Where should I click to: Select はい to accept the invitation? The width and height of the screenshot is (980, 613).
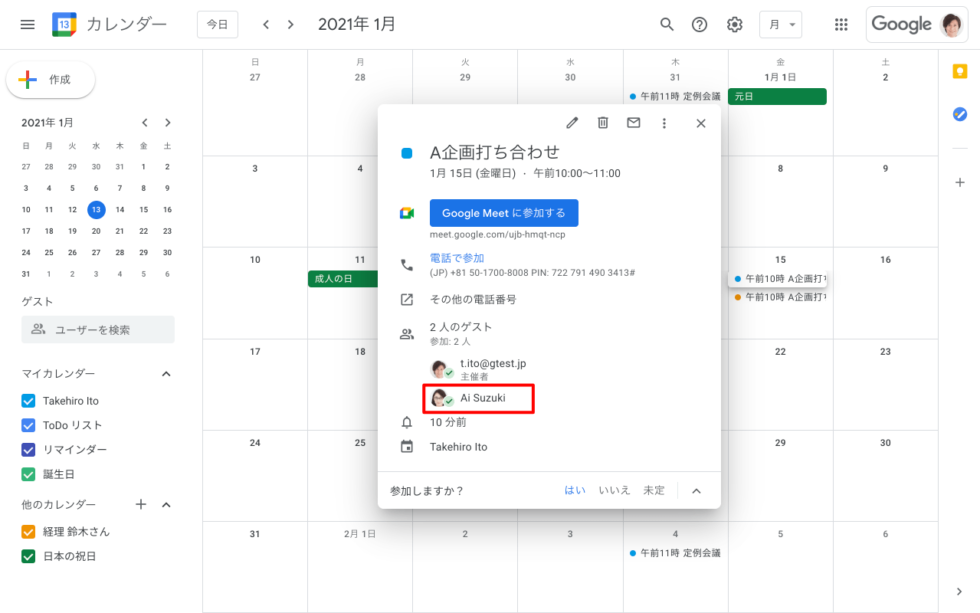(x=575, y=491)
